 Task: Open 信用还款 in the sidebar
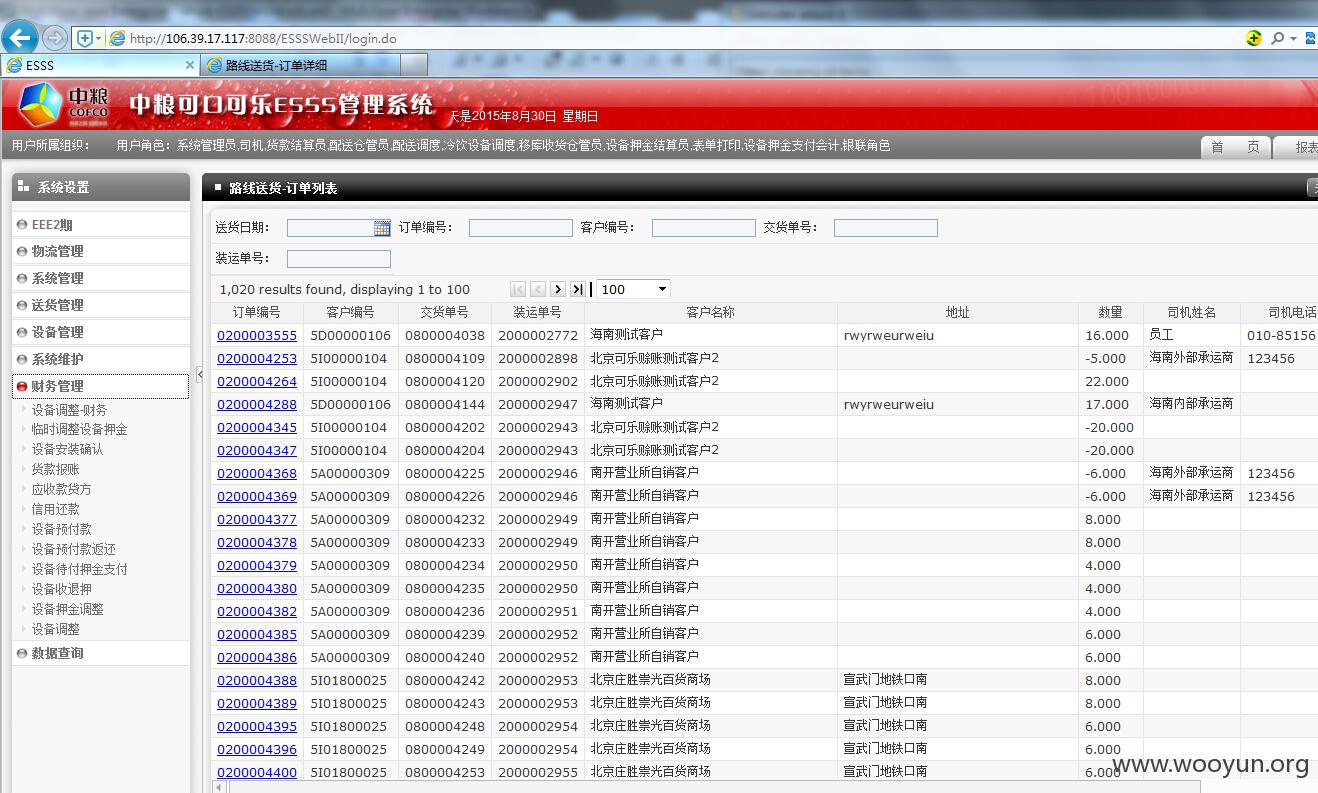pyautogui.click(x=55, y=509)
